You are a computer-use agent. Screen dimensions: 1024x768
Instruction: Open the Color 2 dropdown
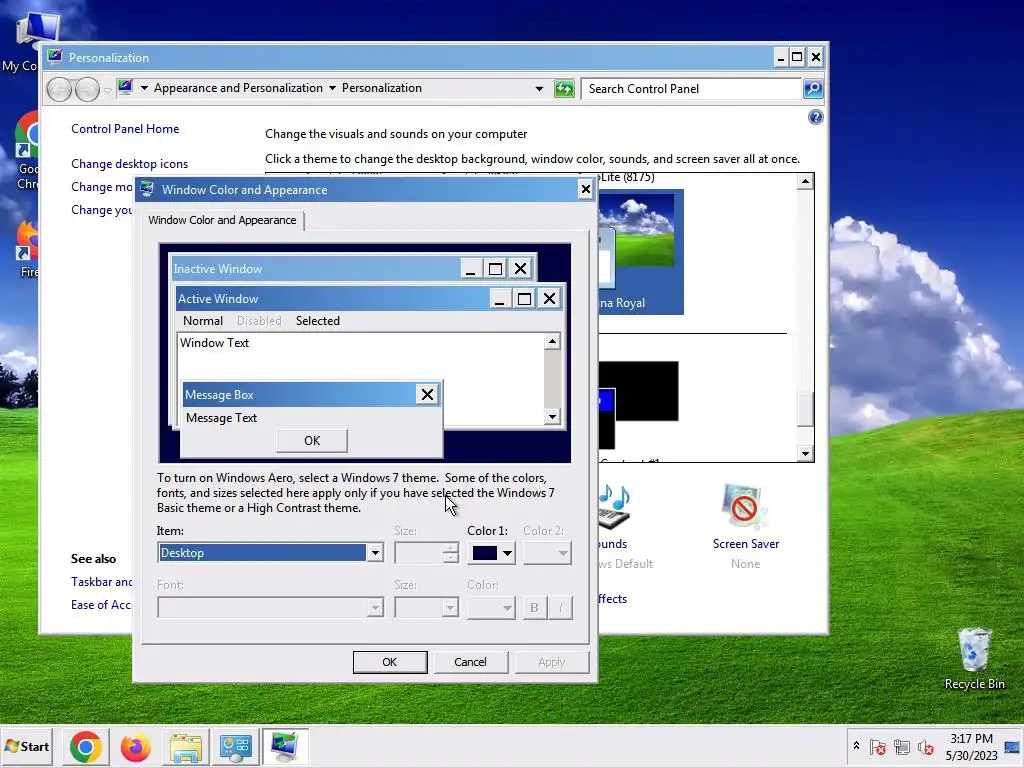click(x=547, y=553)
